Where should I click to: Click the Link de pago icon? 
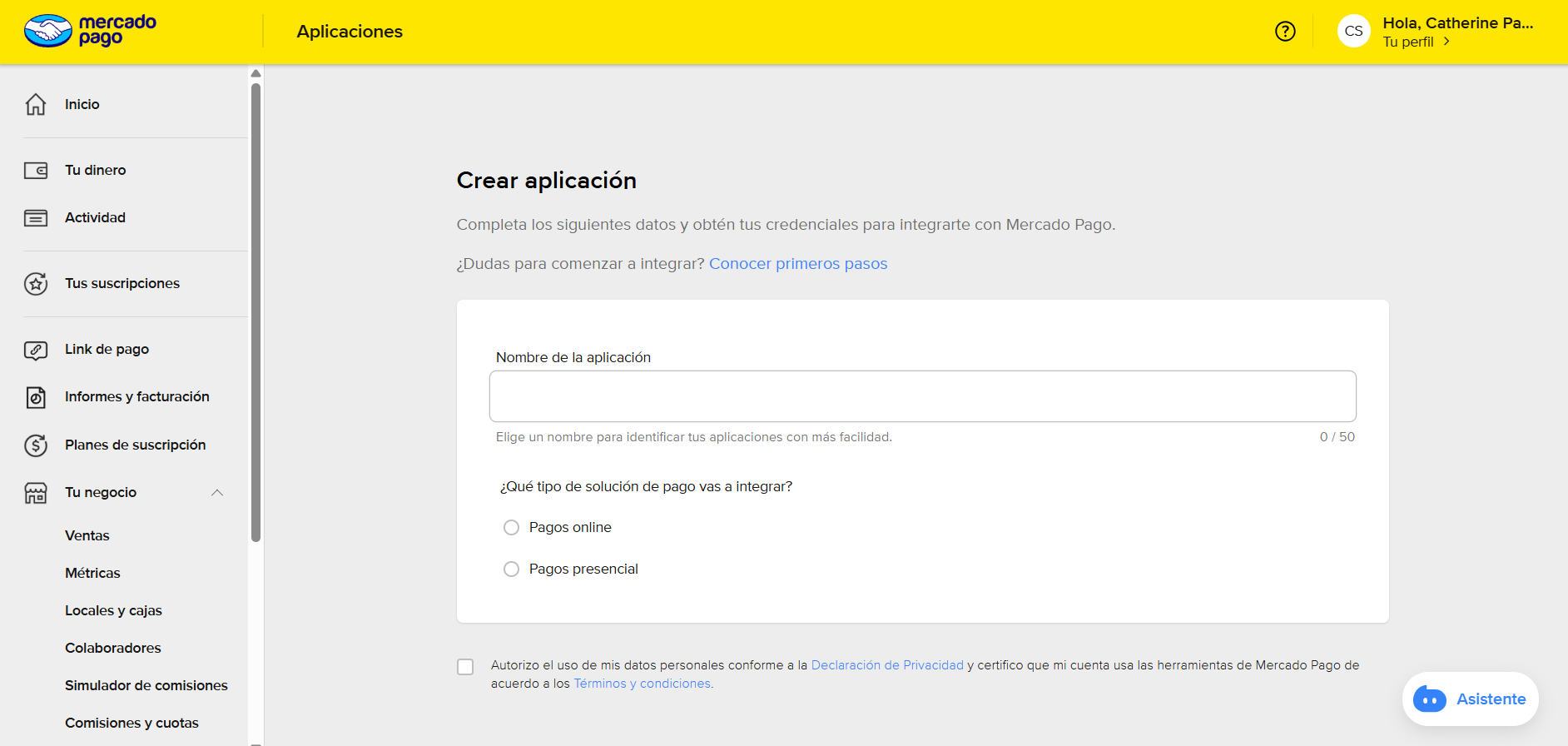(x=36, y=350)
